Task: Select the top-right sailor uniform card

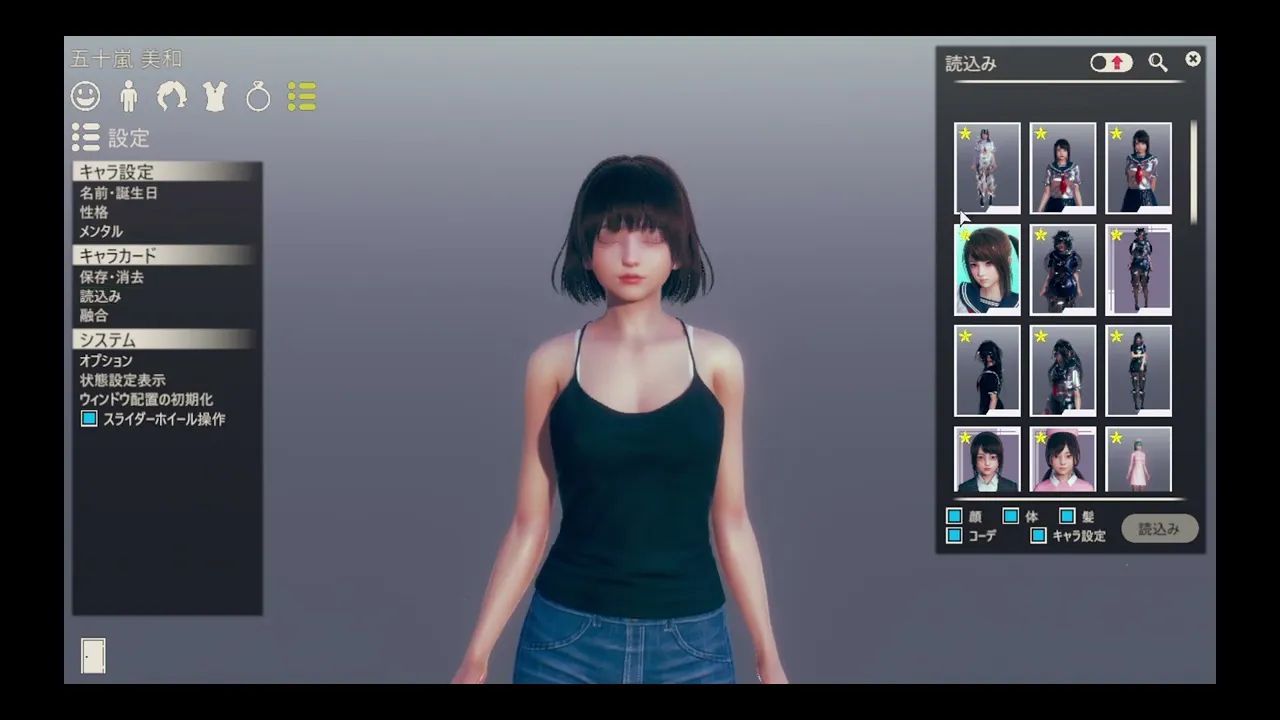Action: (1139, 168)
